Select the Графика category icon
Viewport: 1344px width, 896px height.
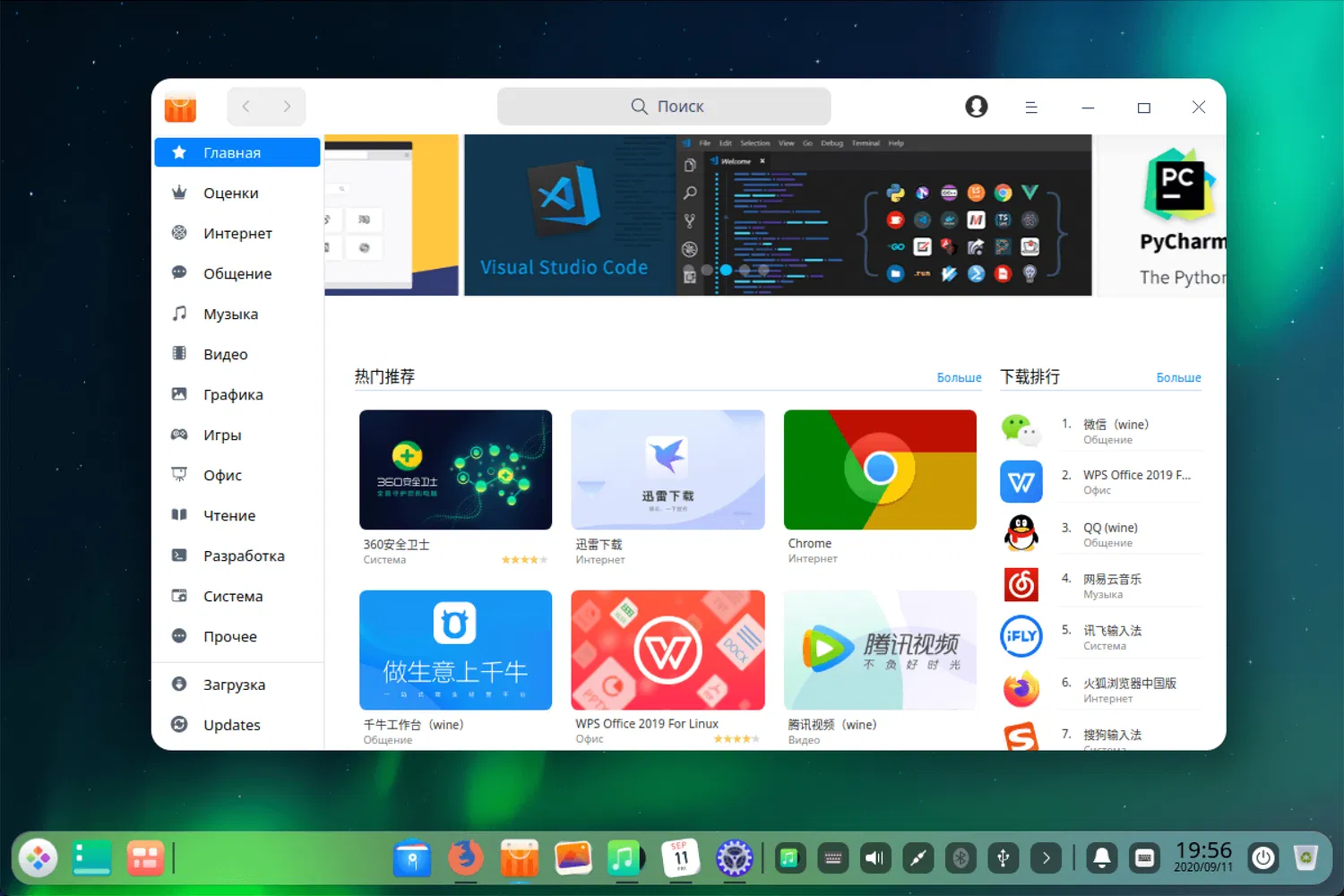180,394
